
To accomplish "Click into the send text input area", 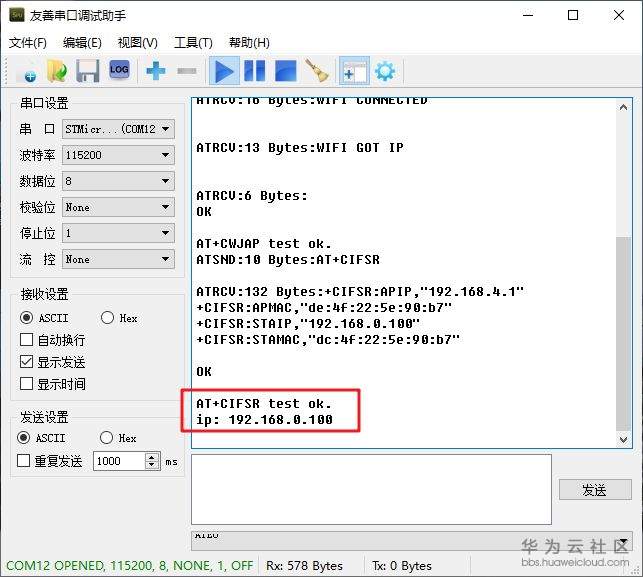I will tap(371, 489).
